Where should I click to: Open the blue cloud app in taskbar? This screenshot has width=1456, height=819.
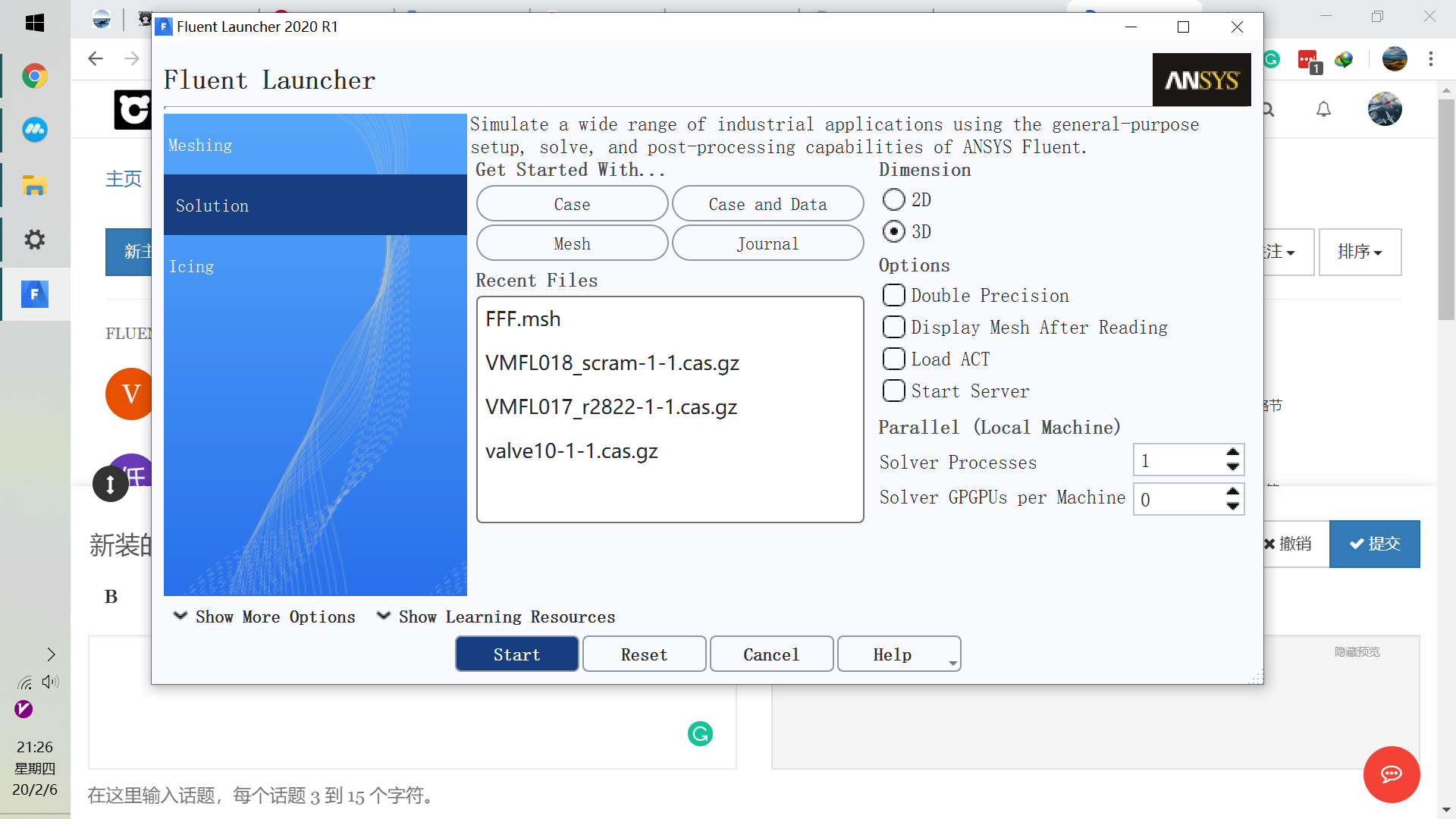[x=35, y=130]
